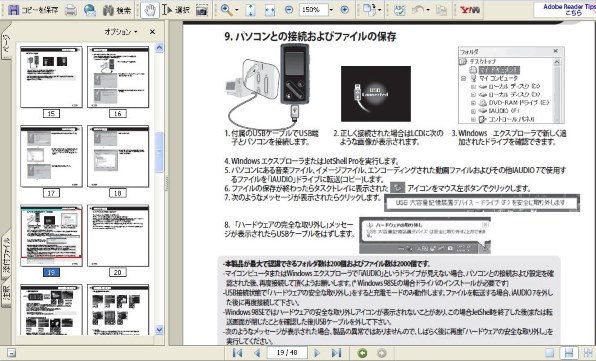Activate the text Select tool (選択)
596x361 pixels.
click(176, 10)
